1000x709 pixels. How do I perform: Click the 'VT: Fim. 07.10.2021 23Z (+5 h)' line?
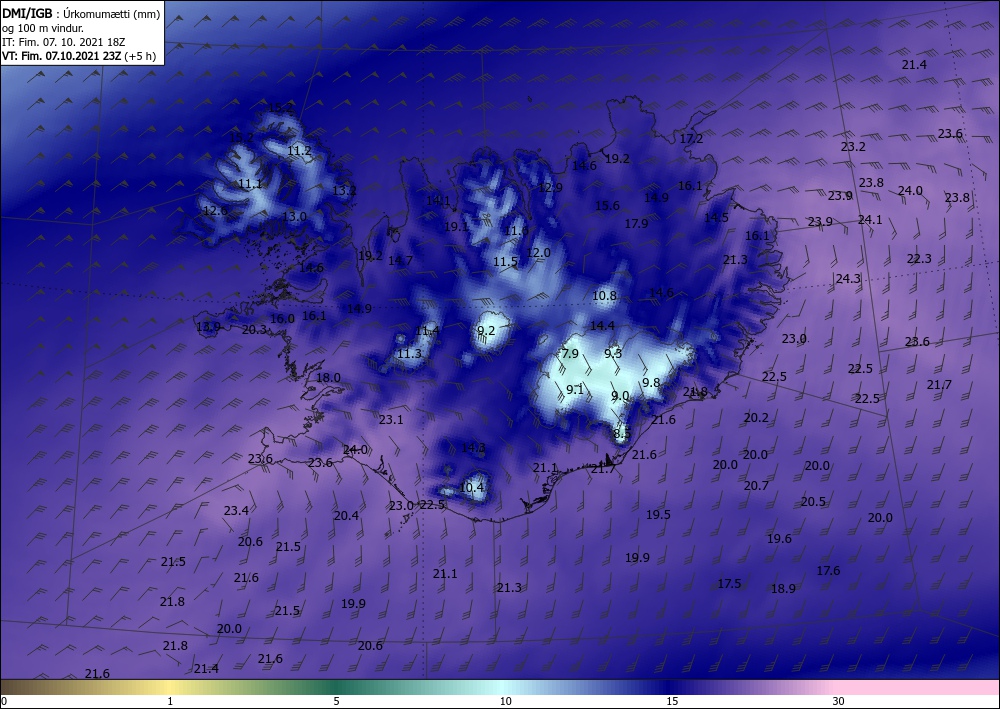[79, 55]
